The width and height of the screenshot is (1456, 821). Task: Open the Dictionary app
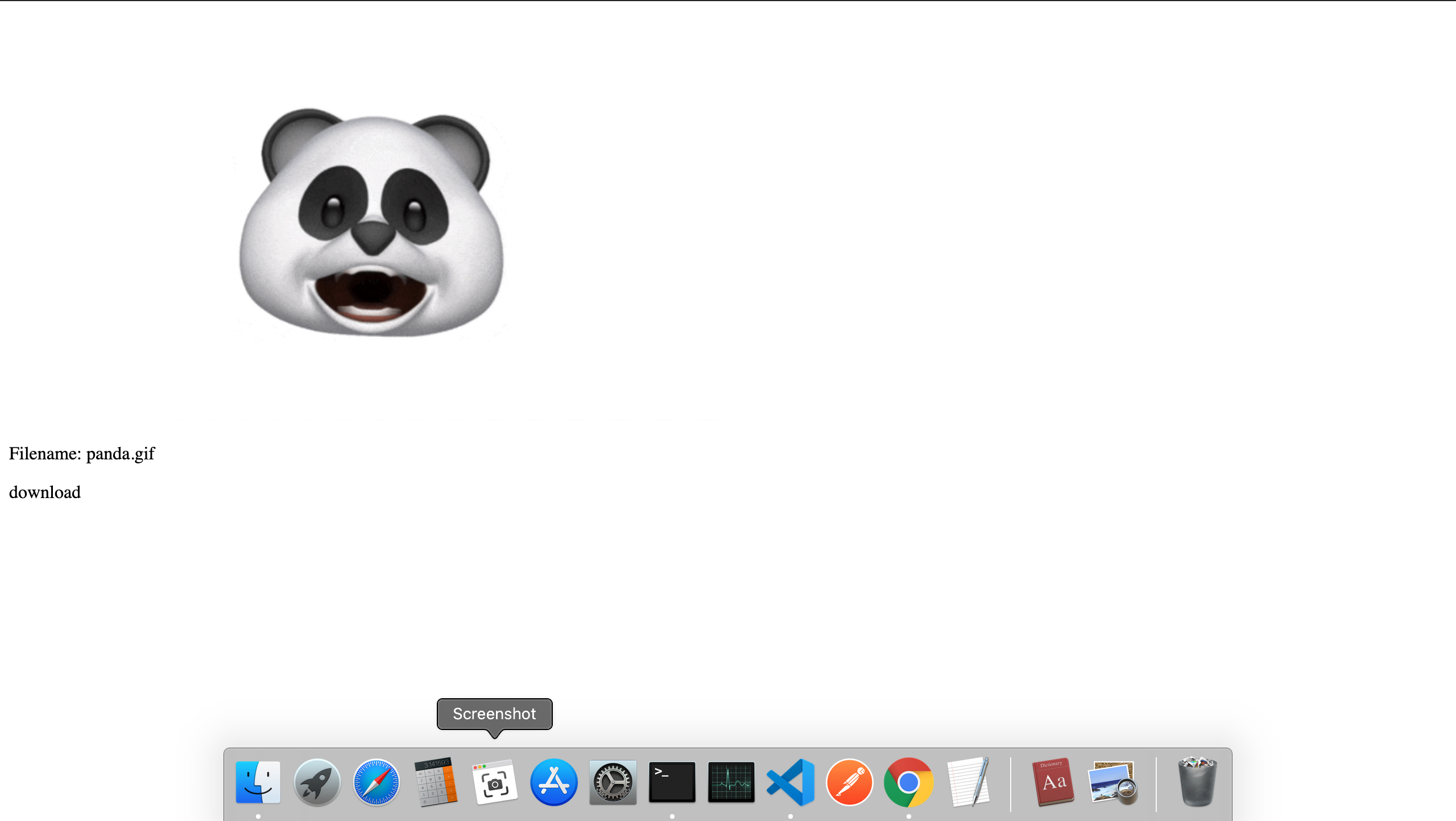[1053, 782]
